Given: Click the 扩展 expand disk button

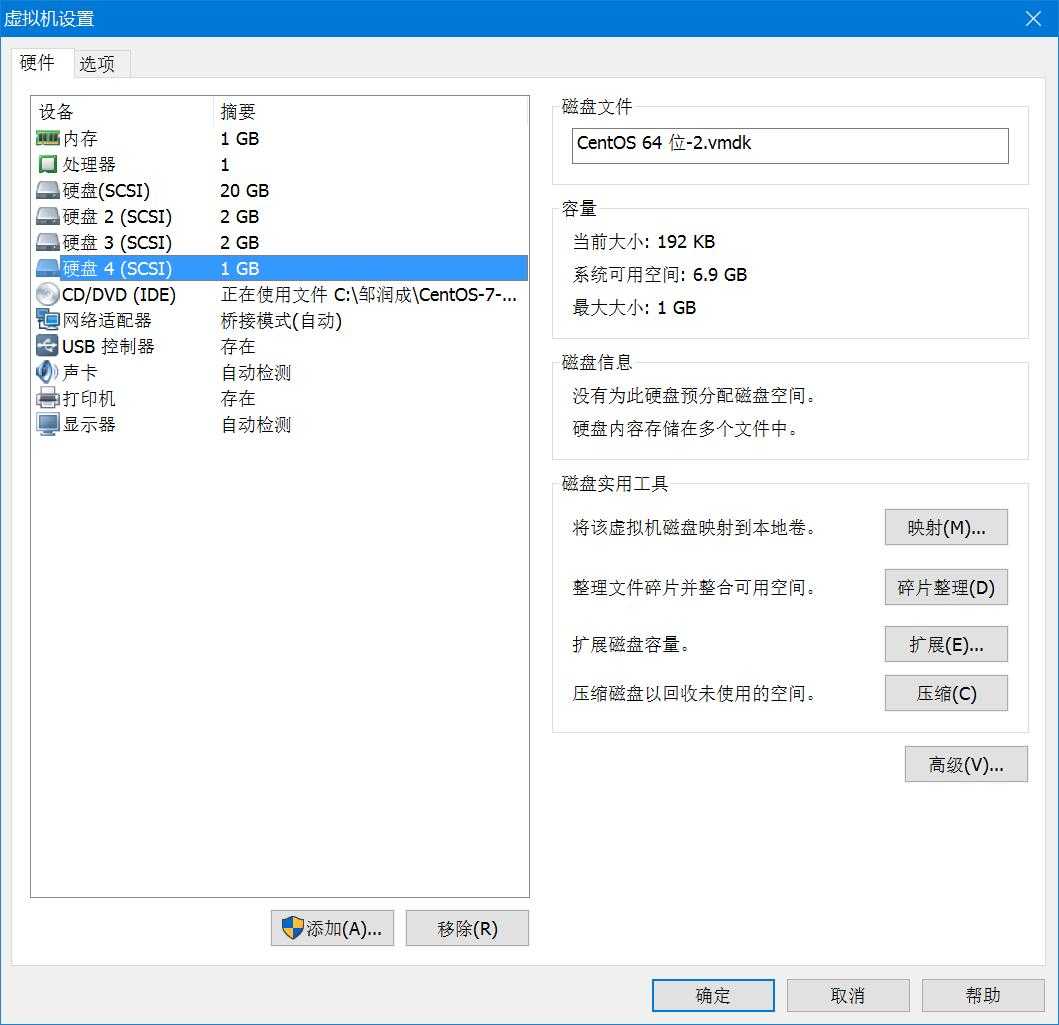Looking at the screenshot, I should pyautogui.click(x=945, y=644).
